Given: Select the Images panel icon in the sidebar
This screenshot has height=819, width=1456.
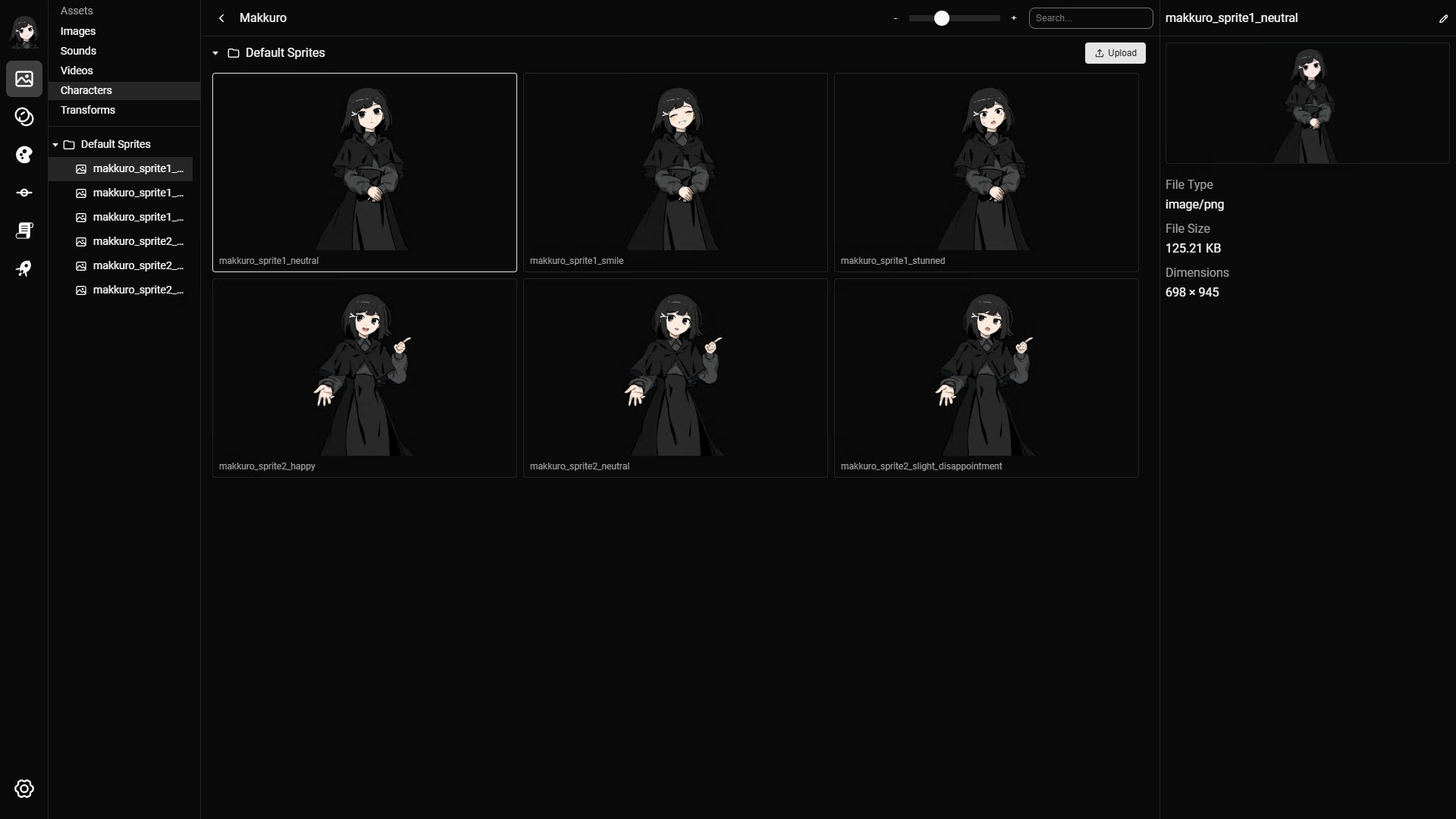Looking at the screenshot, I should click(24, 79).
